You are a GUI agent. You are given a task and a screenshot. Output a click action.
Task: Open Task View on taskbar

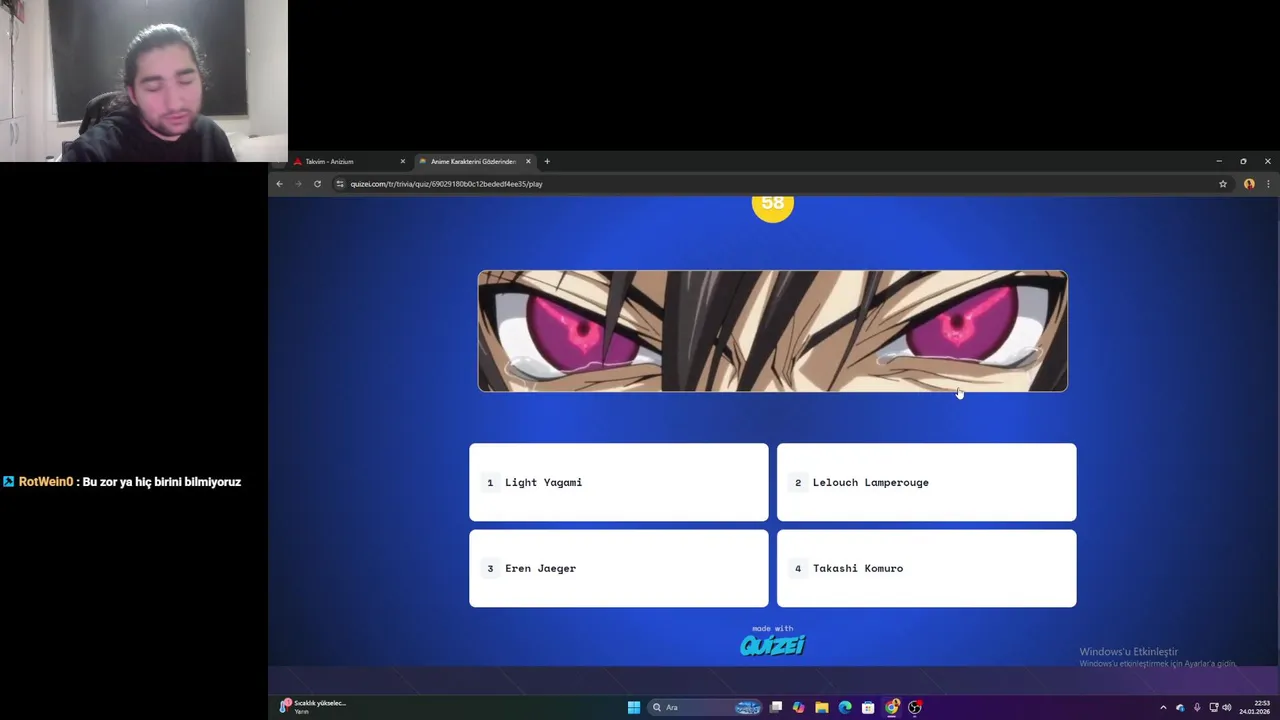[x=776, y=707]
